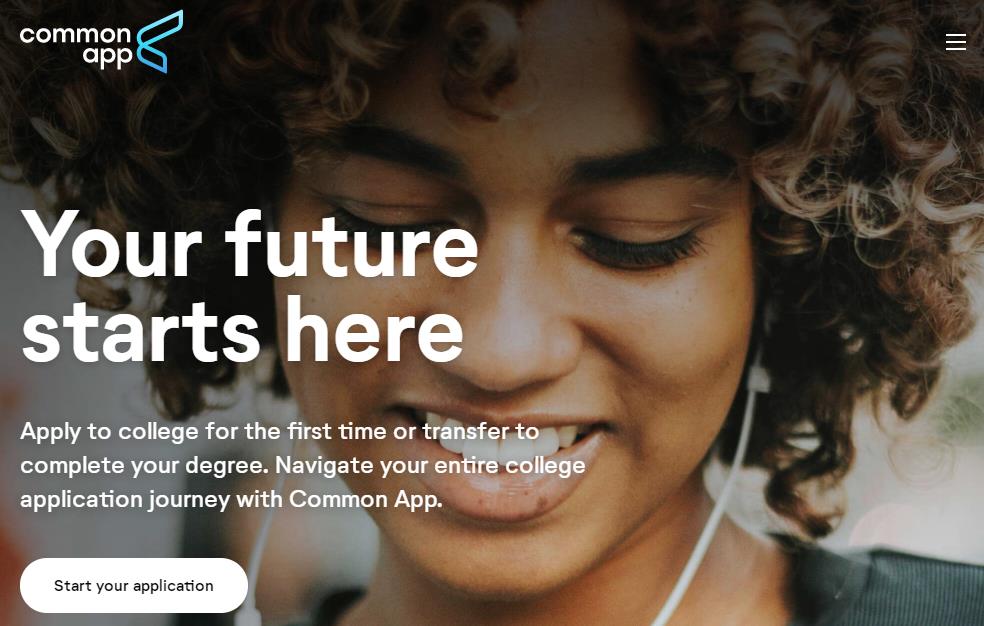Click the 'common app' wordmark text
The width and height of the screenshot is (984, 626).
[x=76, y=45]
